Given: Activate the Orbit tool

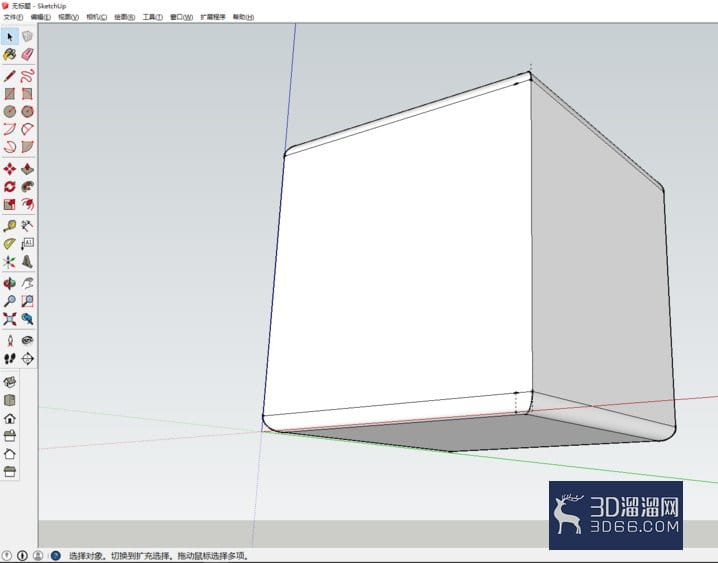Looking at the screenshot, I should click(10, 283).
